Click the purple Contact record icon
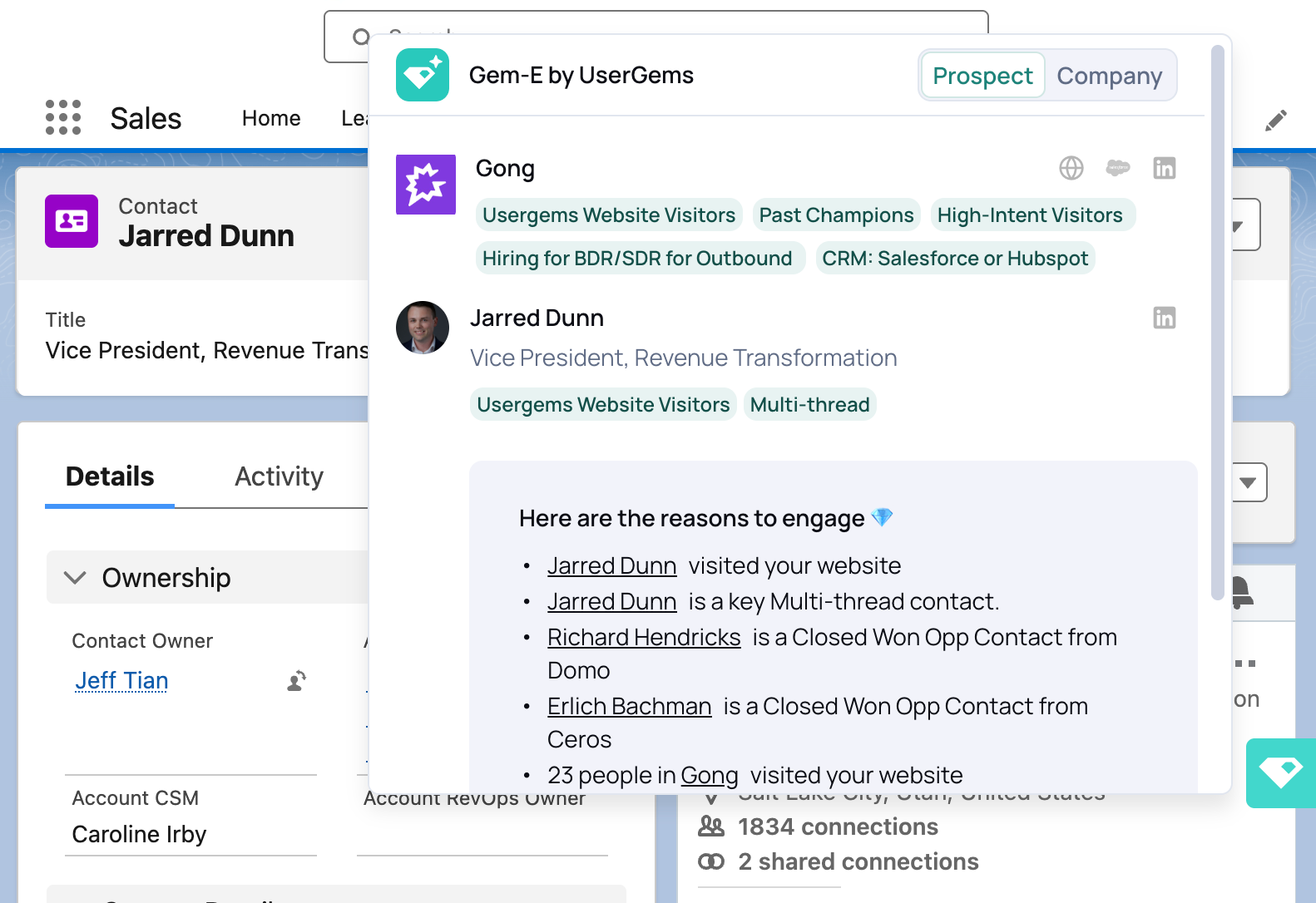This screenshot has height=903, width=1316. (72, 221)
